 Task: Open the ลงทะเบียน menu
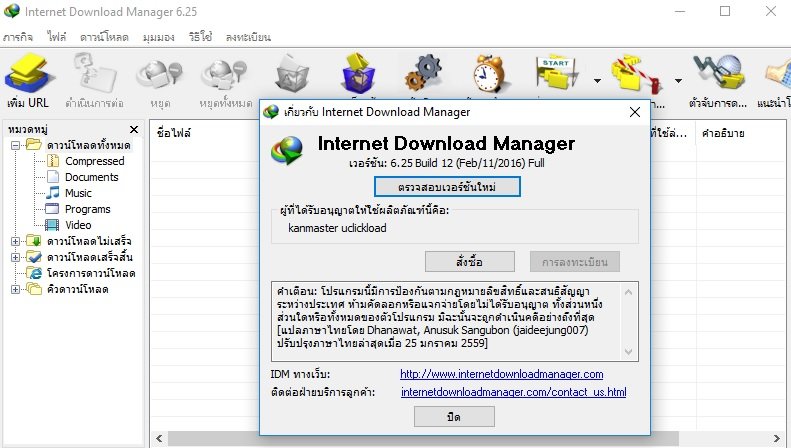pos(248,37)
